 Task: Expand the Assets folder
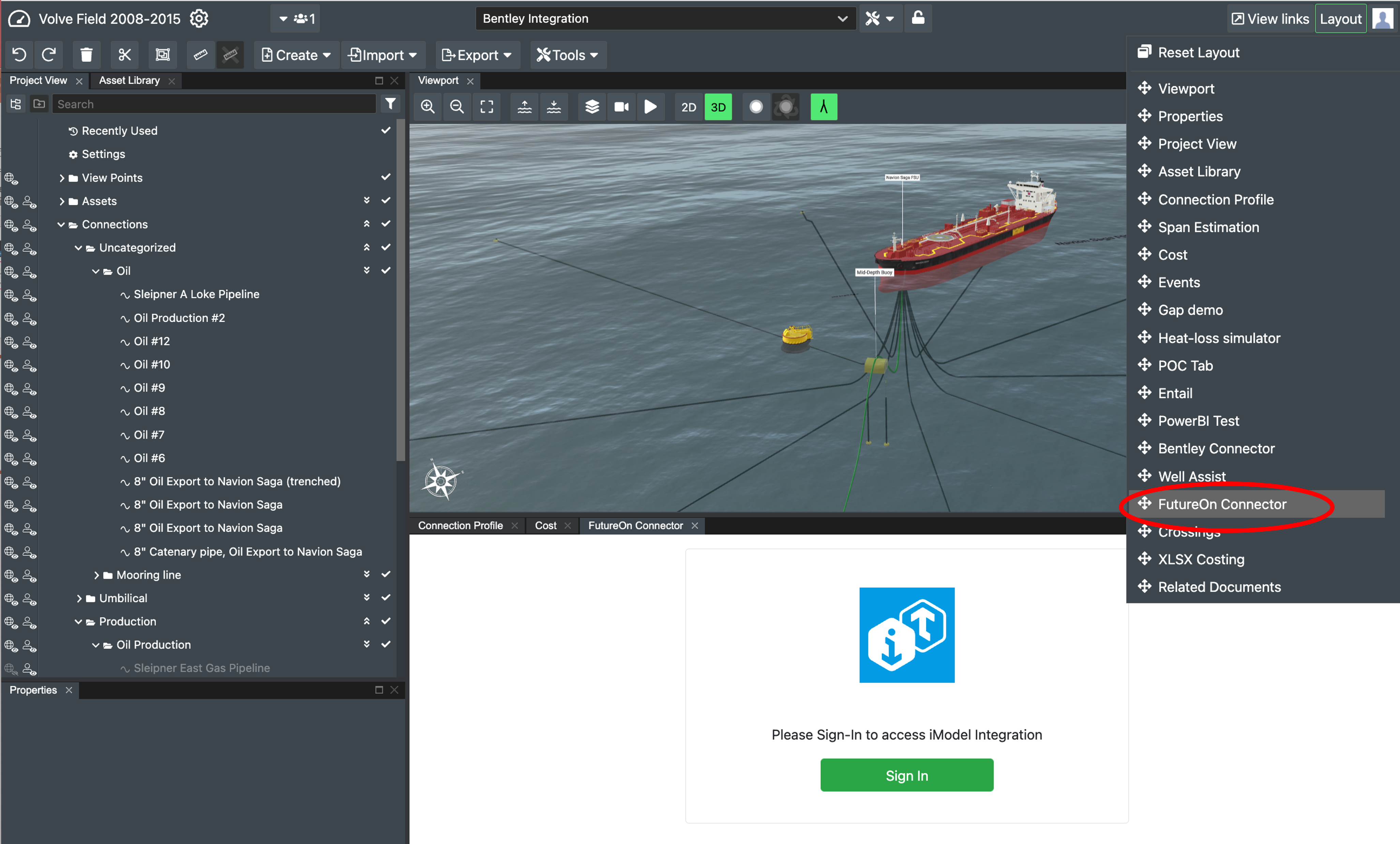62,201
